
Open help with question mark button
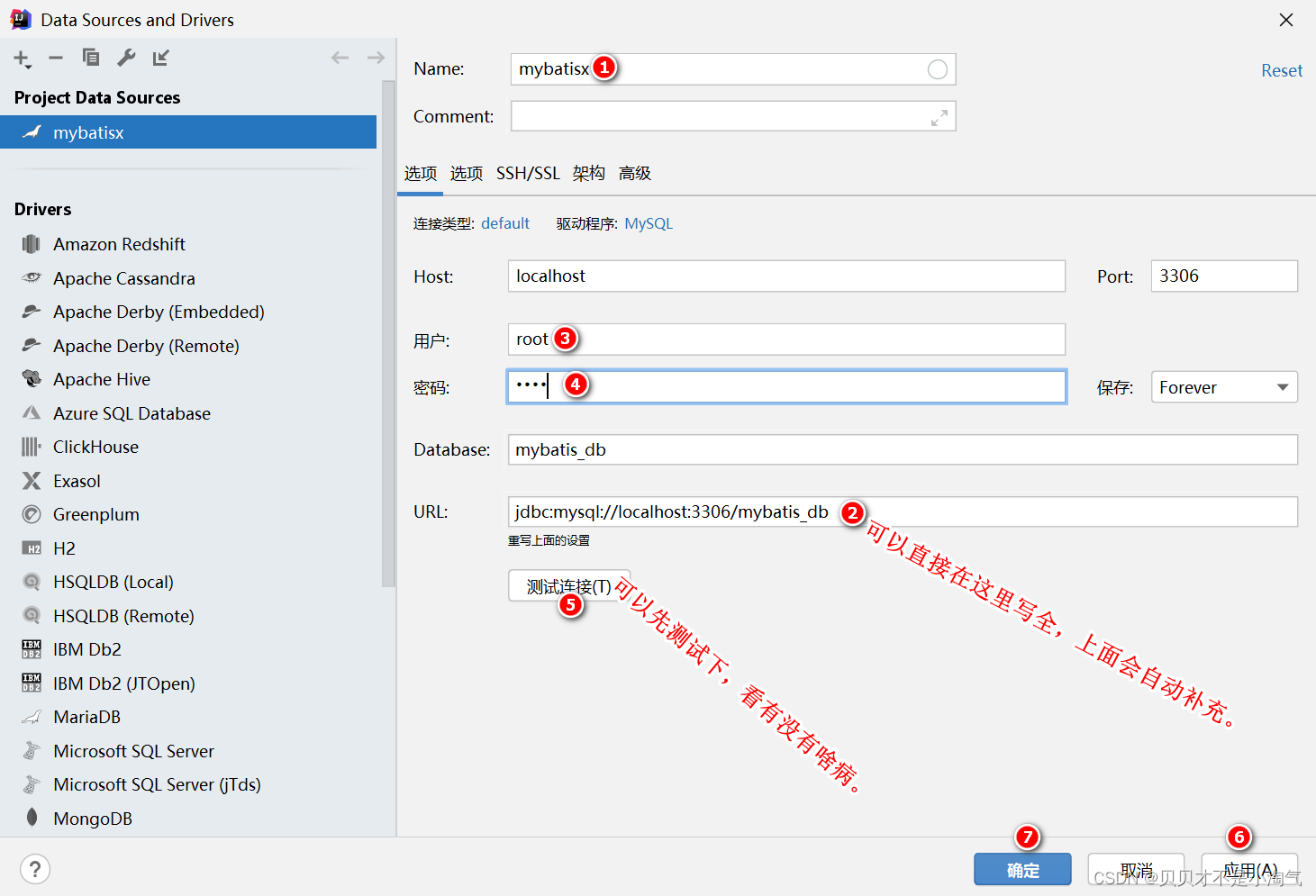coord(35,869)
